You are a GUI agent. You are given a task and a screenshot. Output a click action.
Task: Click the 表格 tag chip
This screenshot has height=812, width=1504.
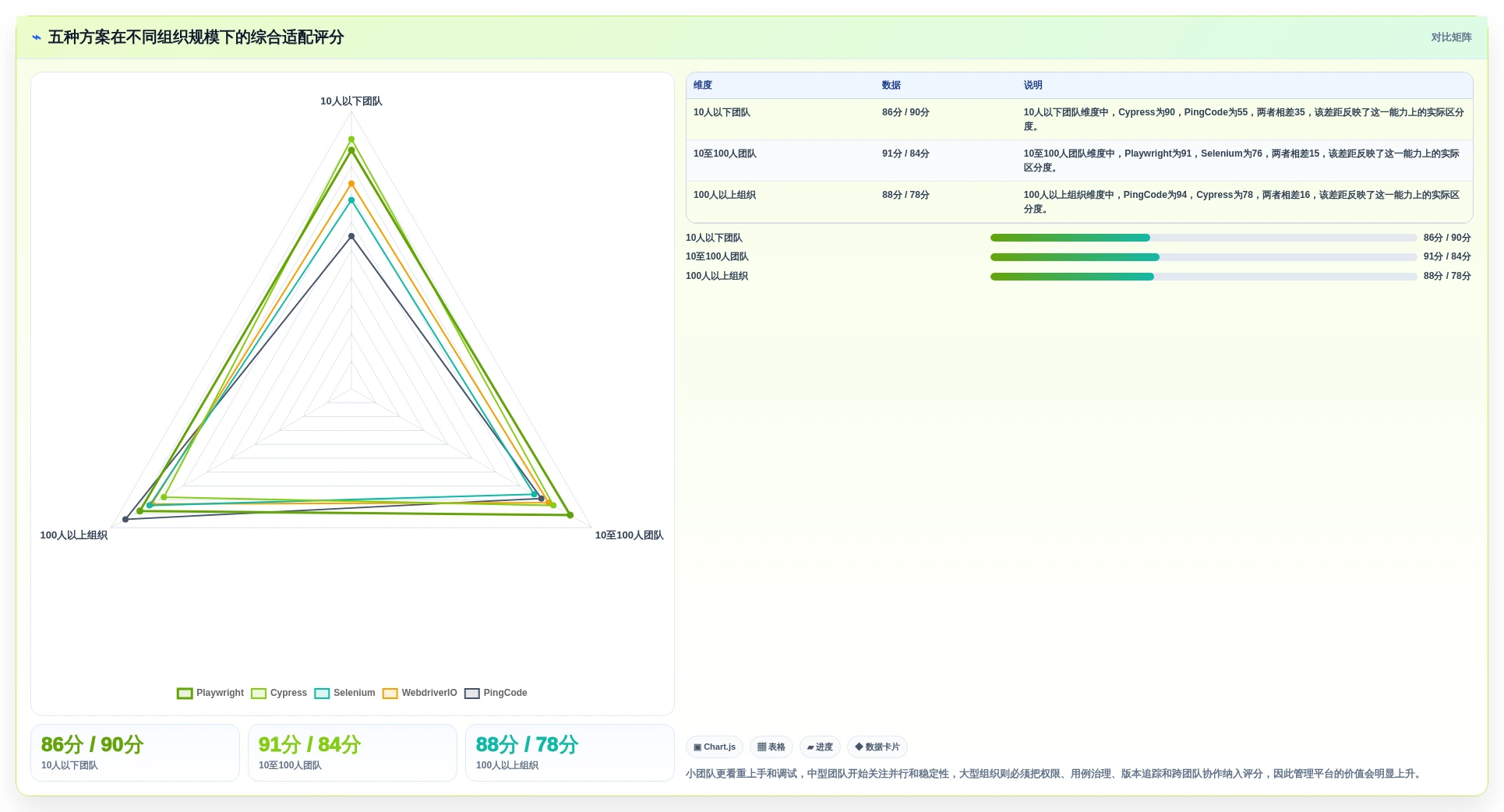coord(771,747)
